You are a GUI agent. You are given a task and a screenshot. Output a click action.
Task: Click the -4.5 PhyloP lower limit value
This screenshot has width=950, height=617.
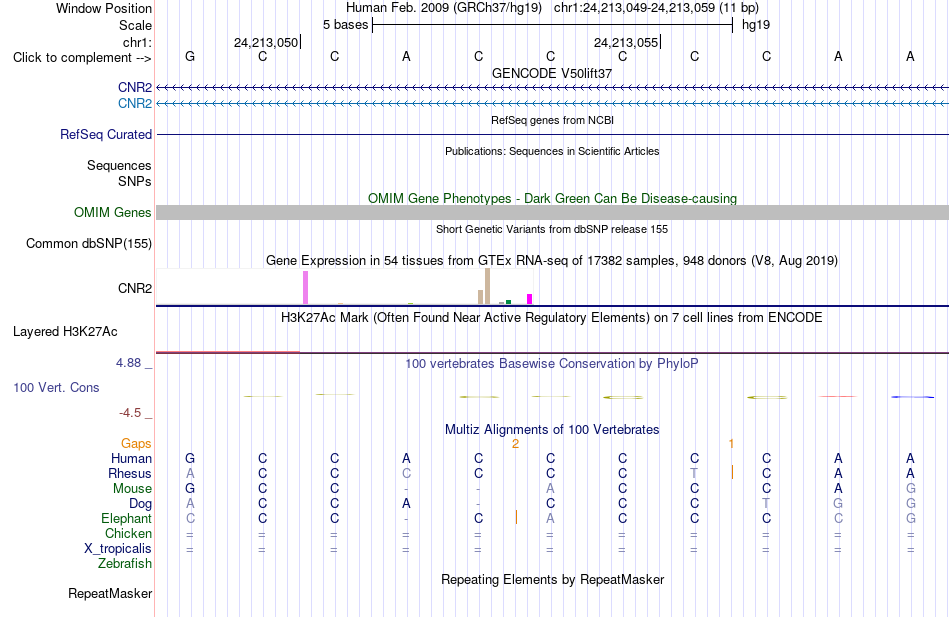click(x=130, y=413)
